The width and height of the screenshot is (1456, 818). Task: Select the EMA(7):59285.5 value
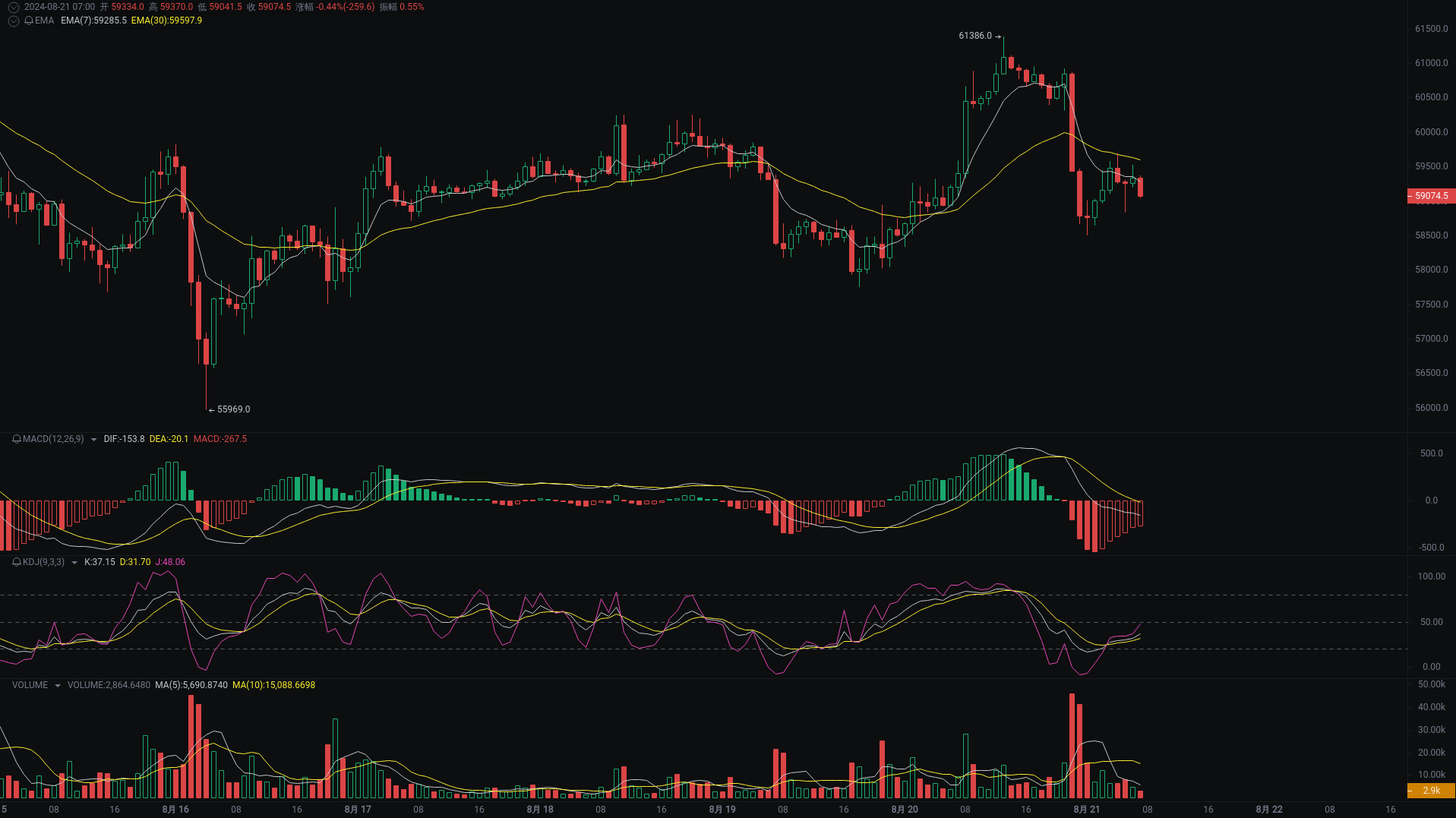[x=93, y=21]
